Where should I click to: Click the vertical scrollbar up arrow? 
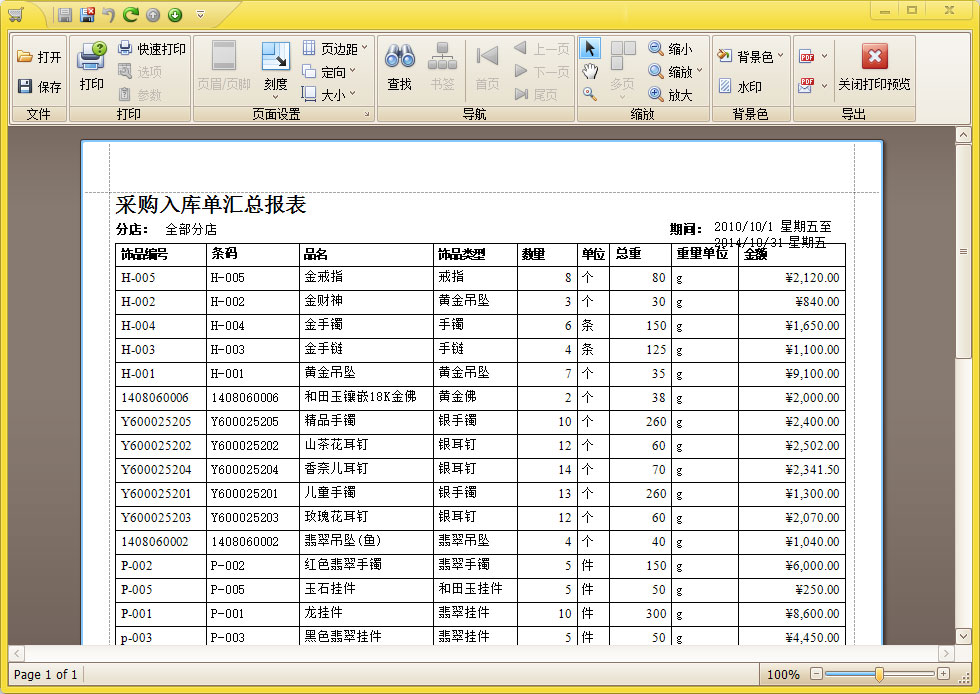tap(963, 135)
